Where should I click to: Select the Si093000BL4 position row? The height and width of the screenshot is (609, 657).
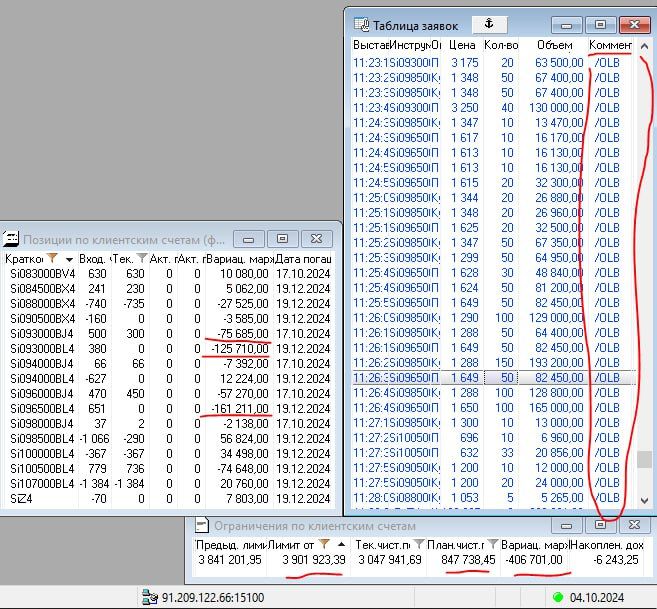pos(169,349)
